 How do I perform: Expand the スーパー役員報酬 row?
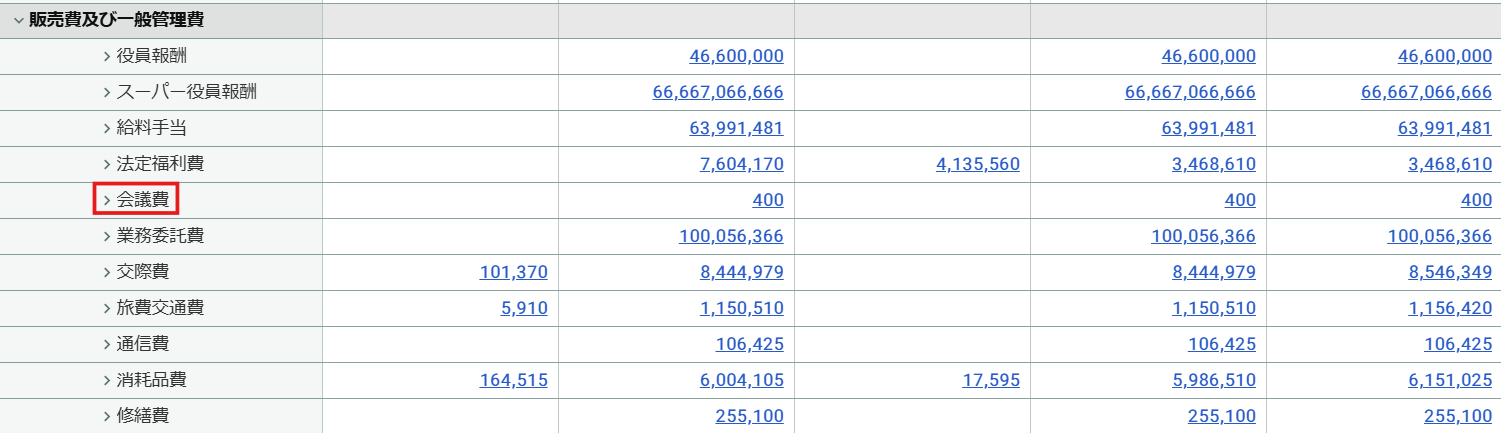click(x=107, y=92)
